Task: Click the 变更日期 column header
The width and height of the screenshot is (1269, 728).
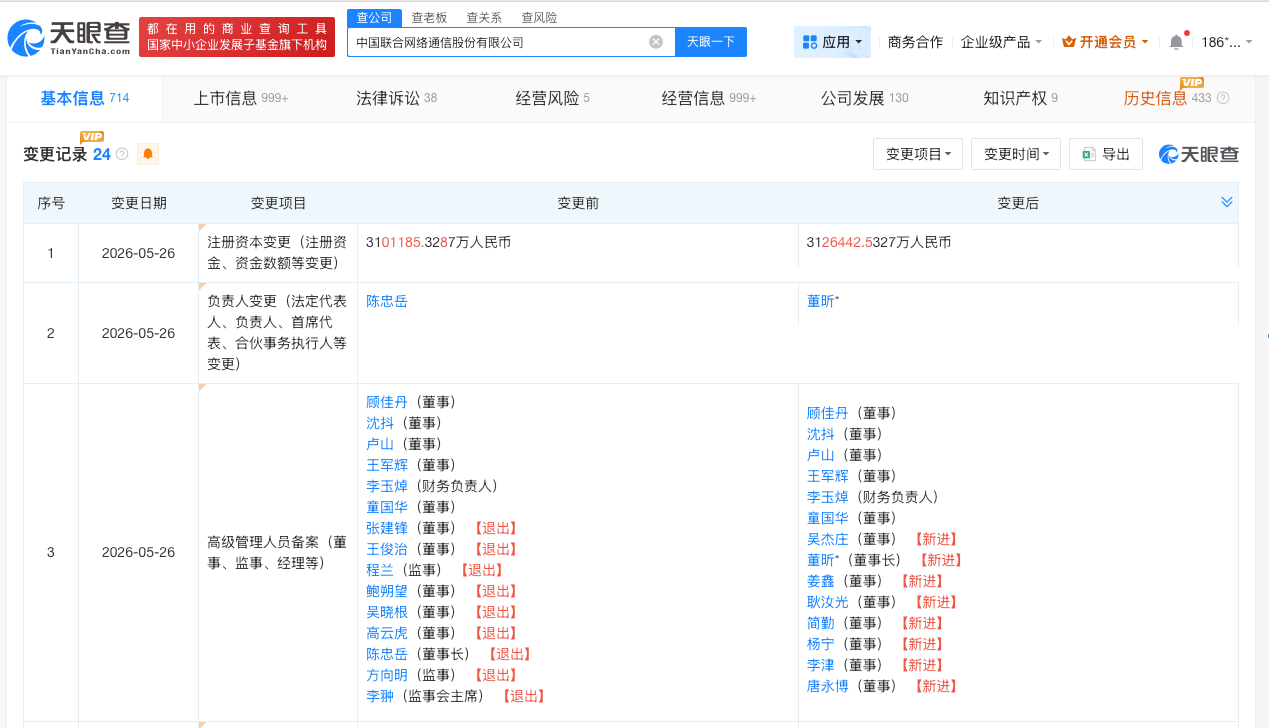Action: (x=138, y=203)
